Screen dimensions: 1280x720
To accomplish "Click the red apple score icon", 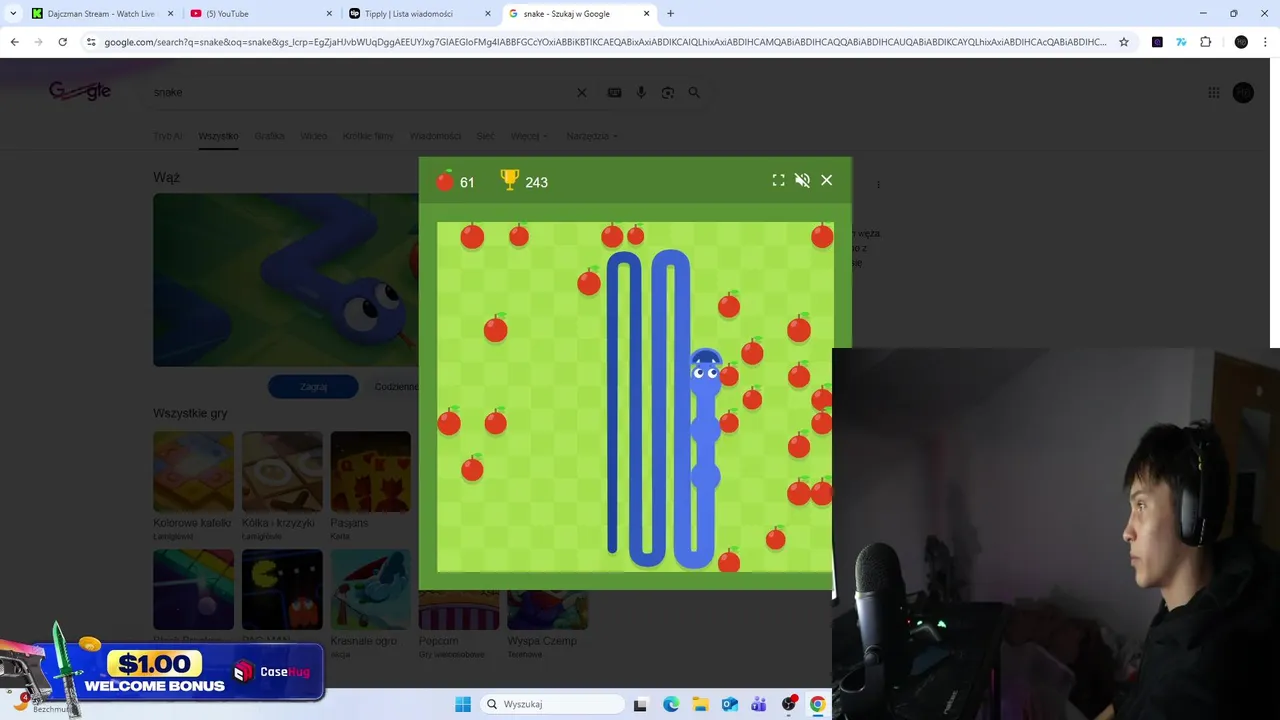I will 445,181.
